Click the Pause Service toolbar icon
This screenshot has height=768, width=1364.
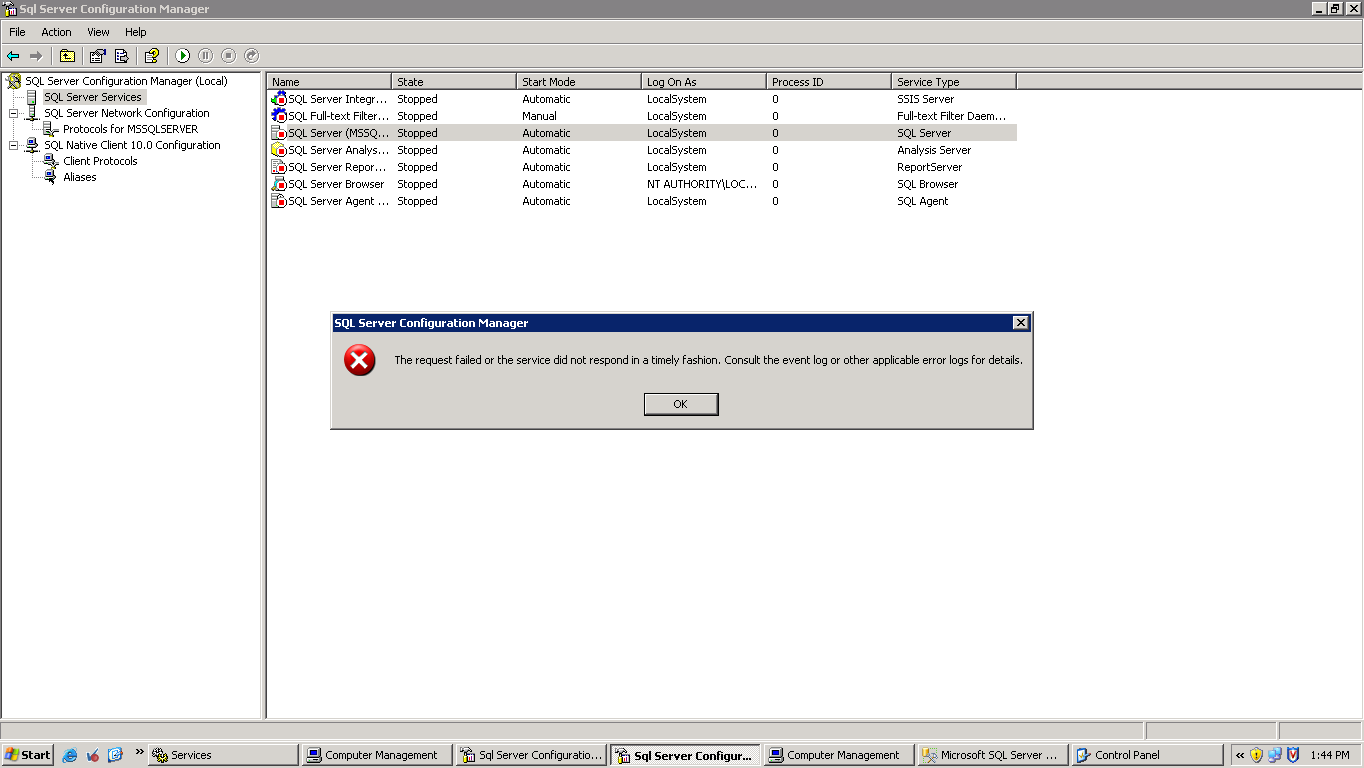click(x=206, y=56)
